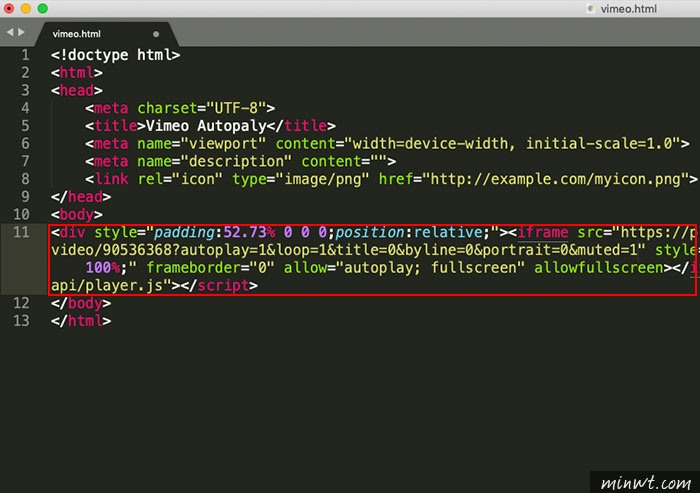Viewport: 700px width, 493px height.
Task: Click line number 1 in gutter
Action: click(25, 55)
